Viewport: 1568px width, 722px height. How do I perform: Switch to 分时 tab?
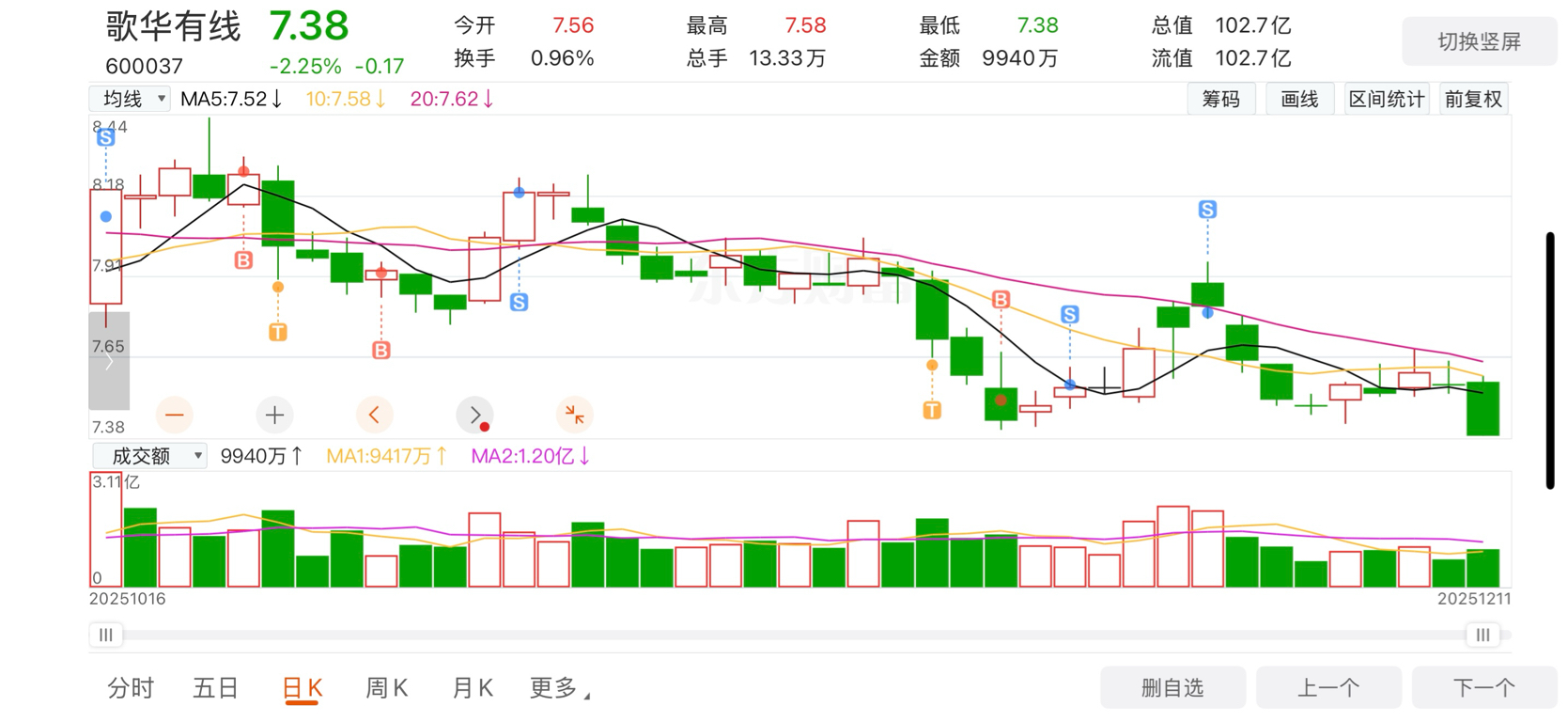131,688
